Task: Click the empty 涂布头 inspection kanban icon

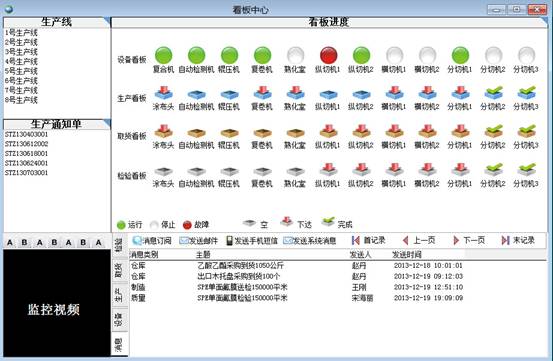Action: (163, 171)
